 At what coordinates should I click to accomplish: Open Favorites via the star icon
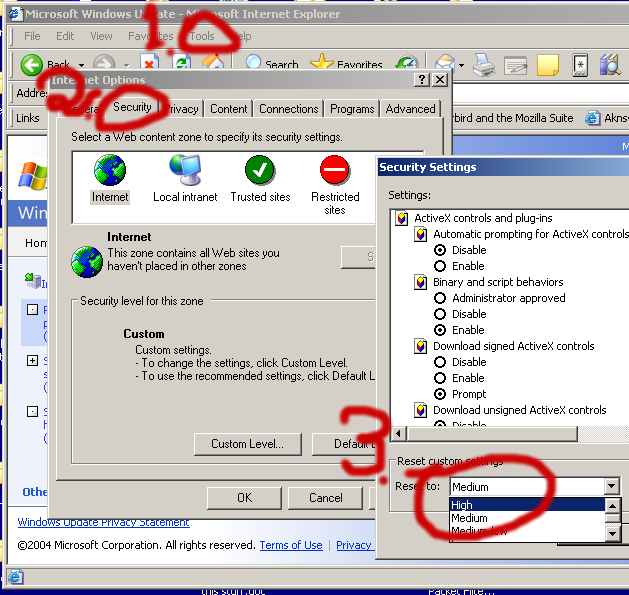[322, 65]
